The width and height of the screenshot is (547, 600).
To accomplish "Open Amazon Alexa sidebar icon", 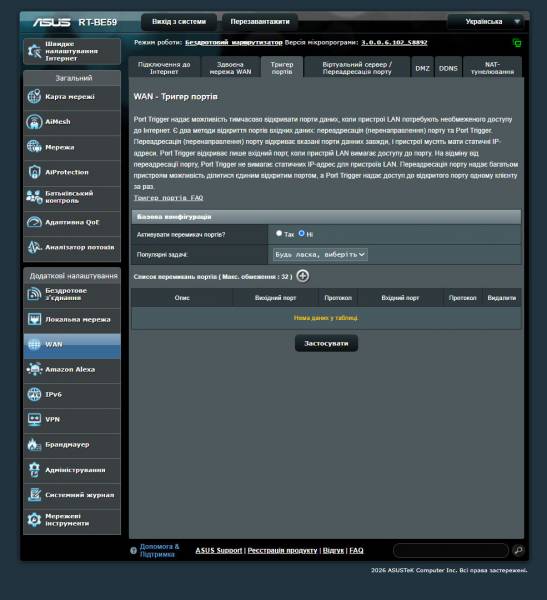I will tap(34, 369).
